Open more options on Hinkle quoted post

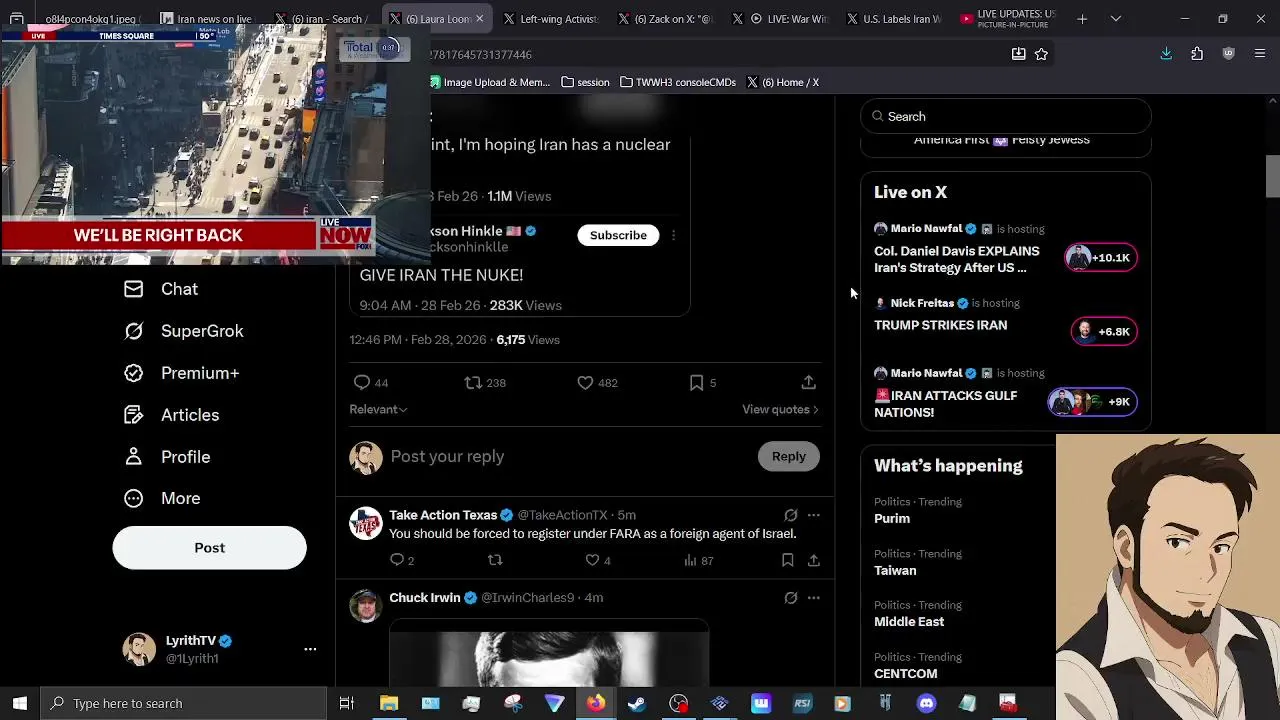[673, 235]
